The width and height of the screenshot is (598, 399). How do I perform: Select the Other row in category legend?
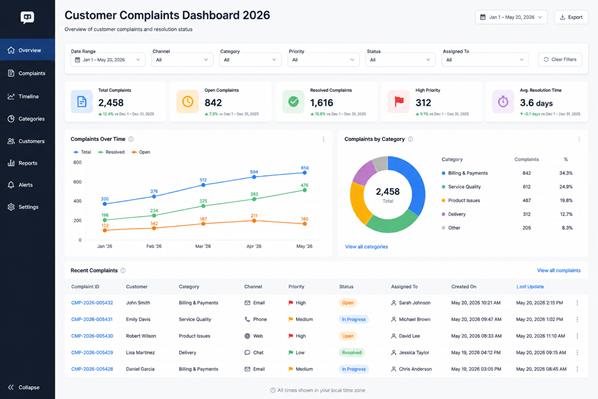point(507,228)
